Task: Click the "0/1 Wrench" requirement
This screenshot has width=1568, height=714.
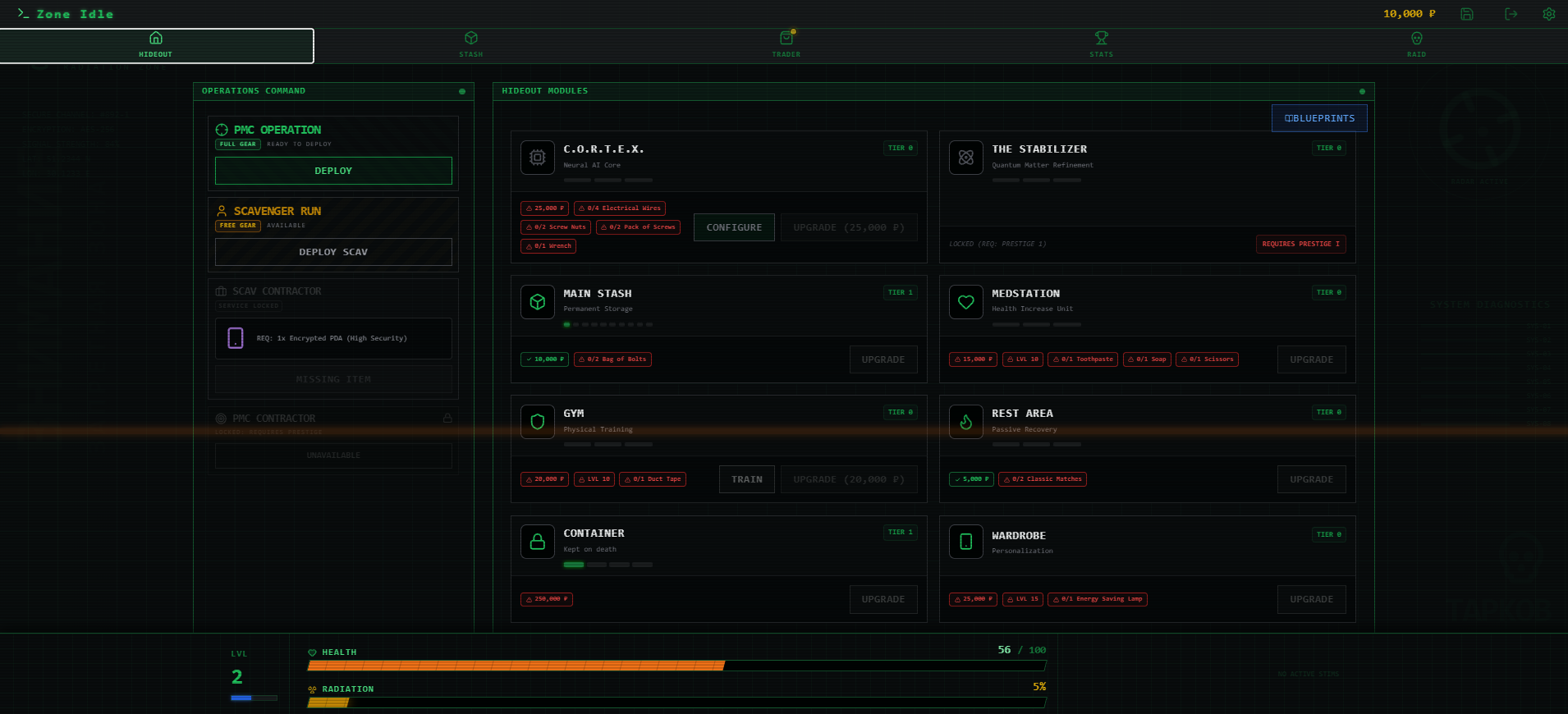Action: (x=548, y=246)
